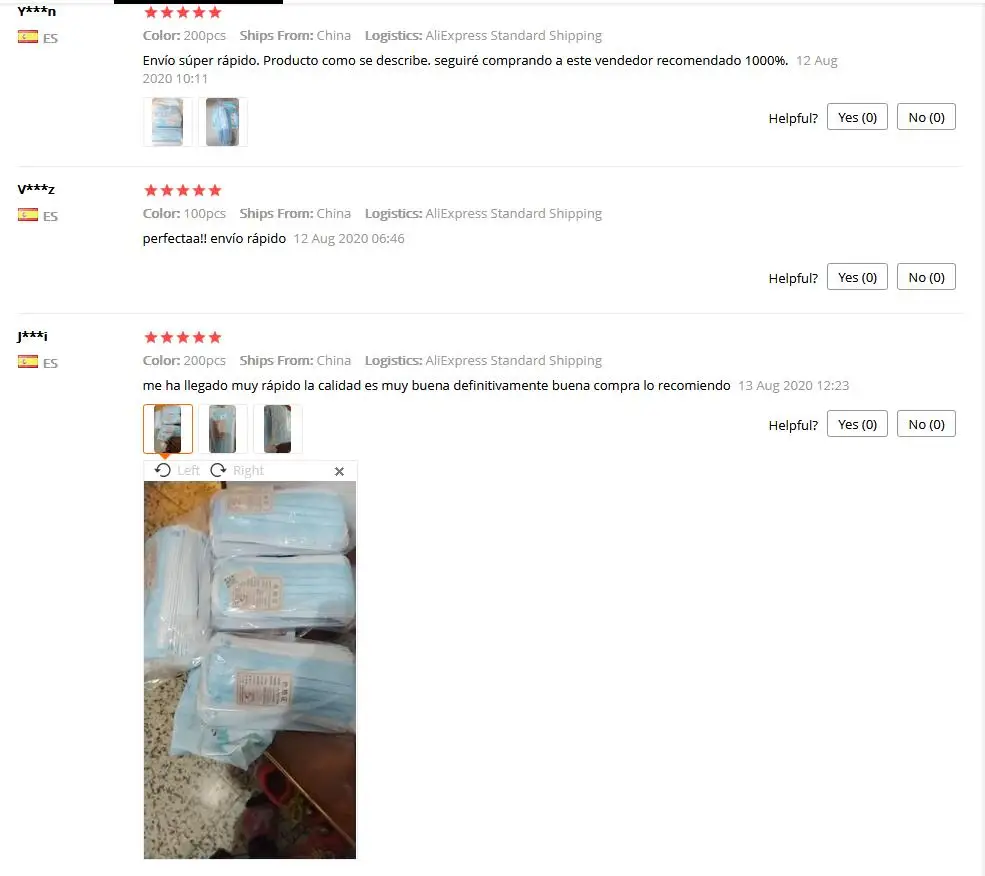The image size is (985, 876).
Task: Close the expanded photo viewer
Action: [339, 471]
